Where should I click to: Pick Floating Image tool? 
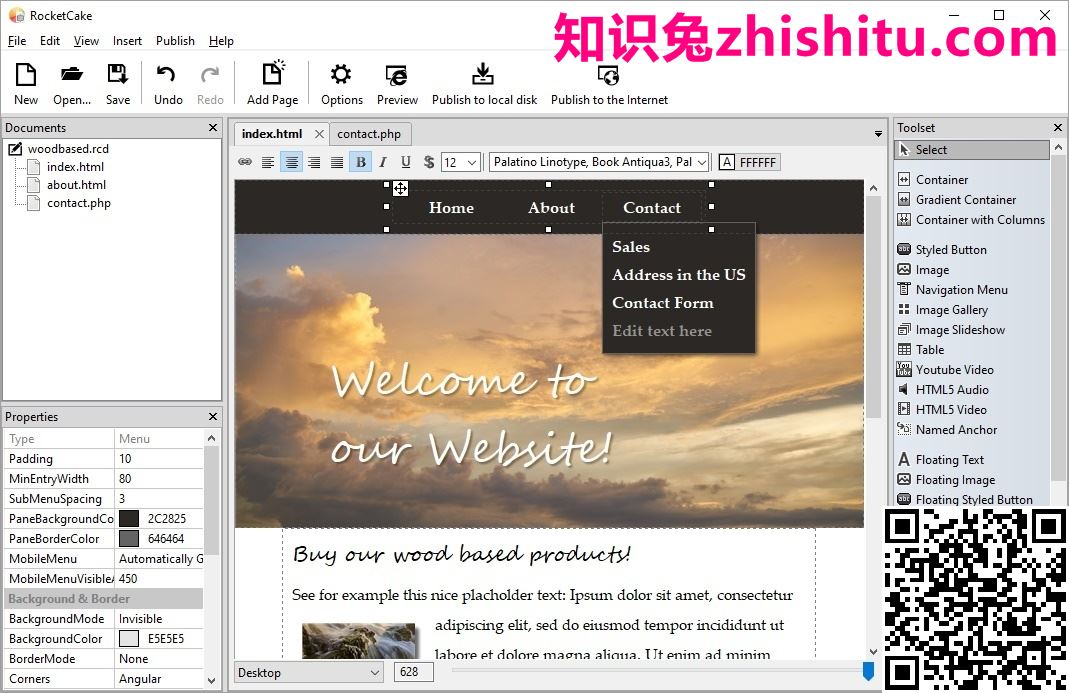pos(946,480)
